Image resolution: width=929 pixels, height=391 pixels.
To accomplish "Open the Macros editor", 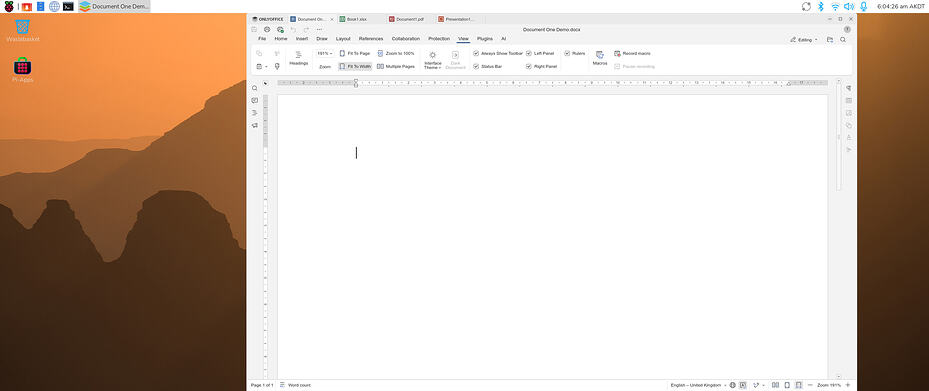I will tap(600, 58).
